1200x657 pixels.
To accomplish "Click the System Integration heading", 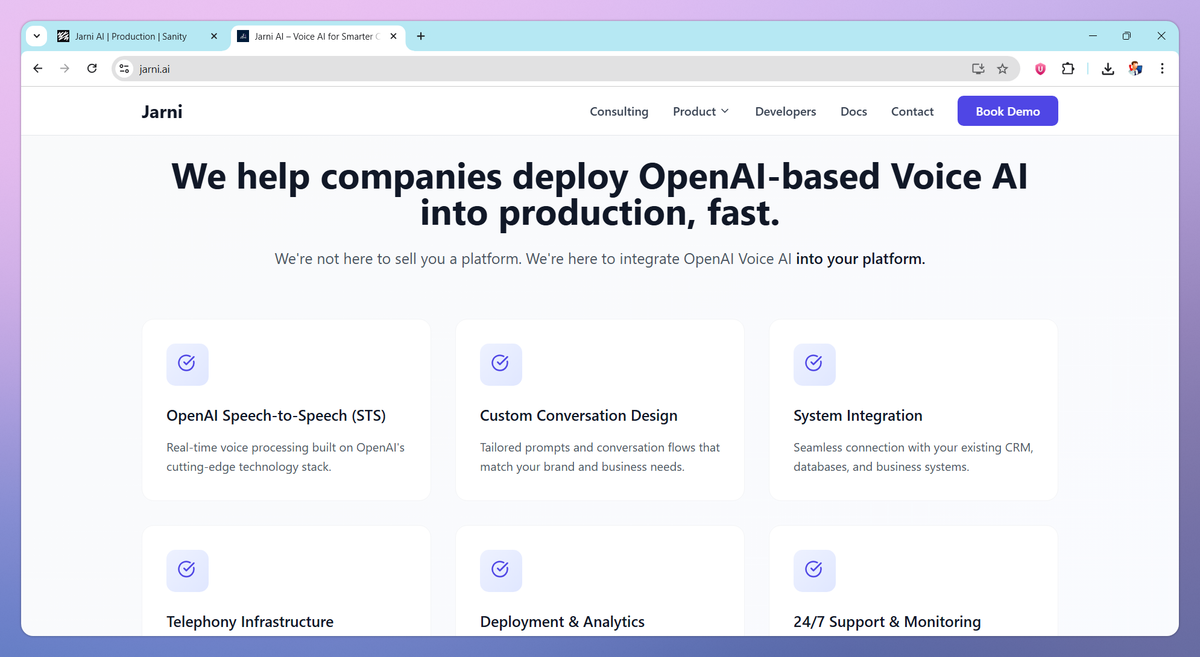I will 858,416.
